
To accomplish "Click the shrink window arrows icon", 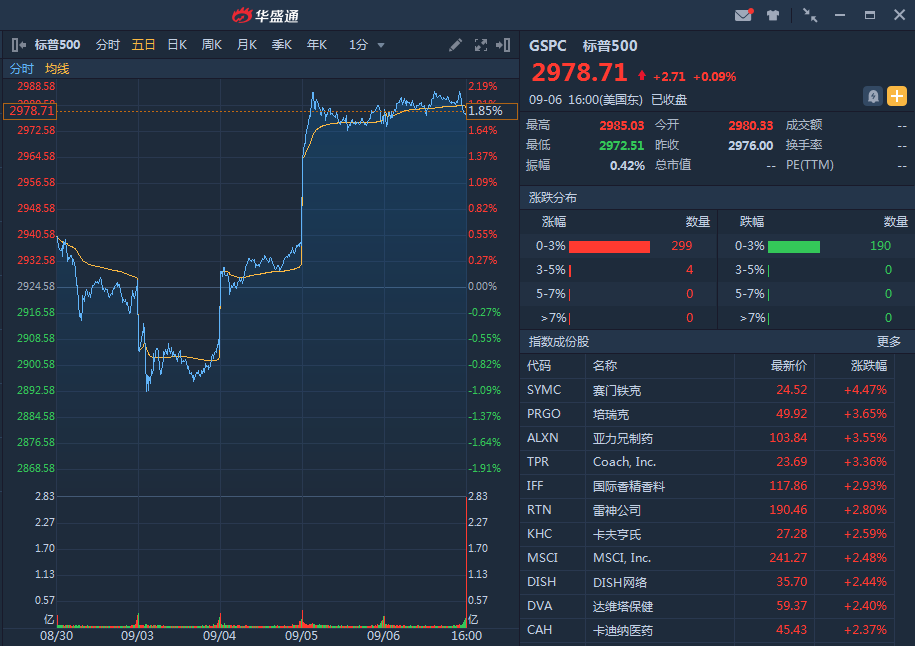I will [810, 15].
